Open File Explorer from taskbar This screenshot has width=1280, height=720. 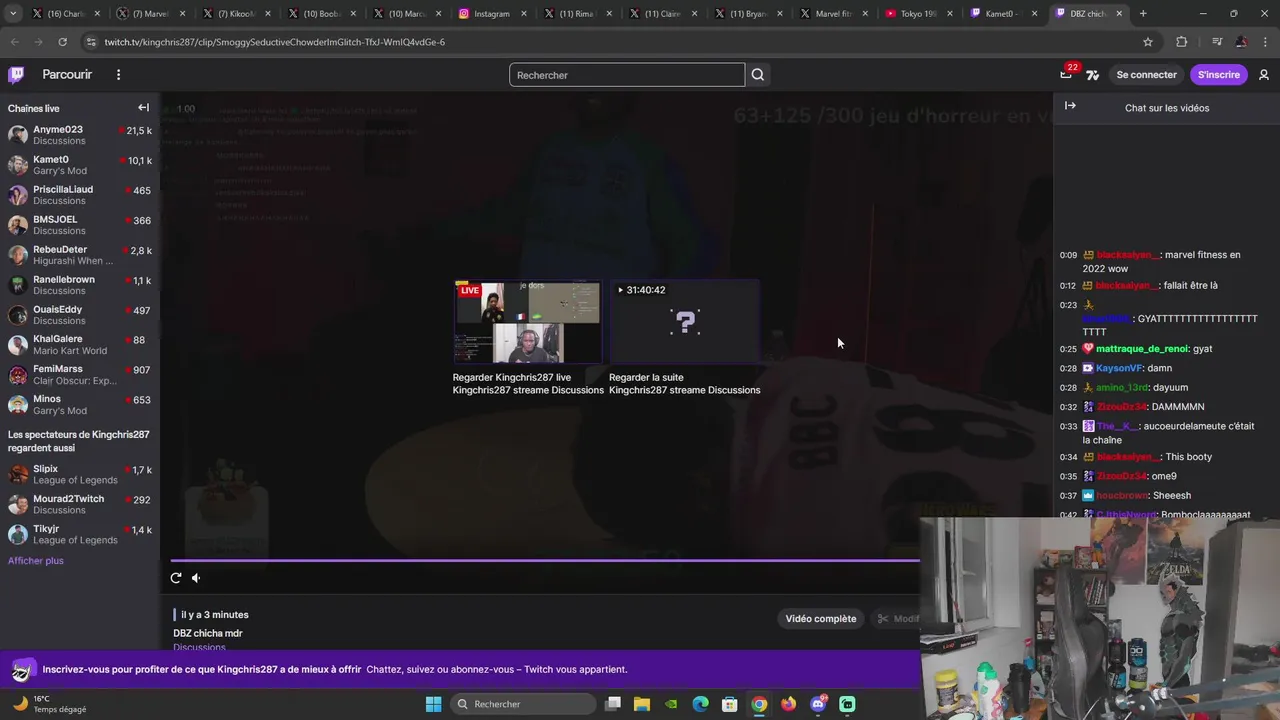(642, 704)
